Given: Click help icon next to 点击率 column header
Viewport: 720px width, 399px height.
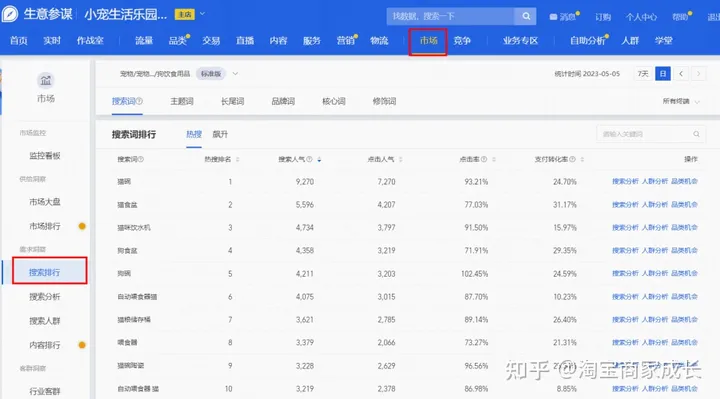Looking at the screenshot, I should point(484,159).
